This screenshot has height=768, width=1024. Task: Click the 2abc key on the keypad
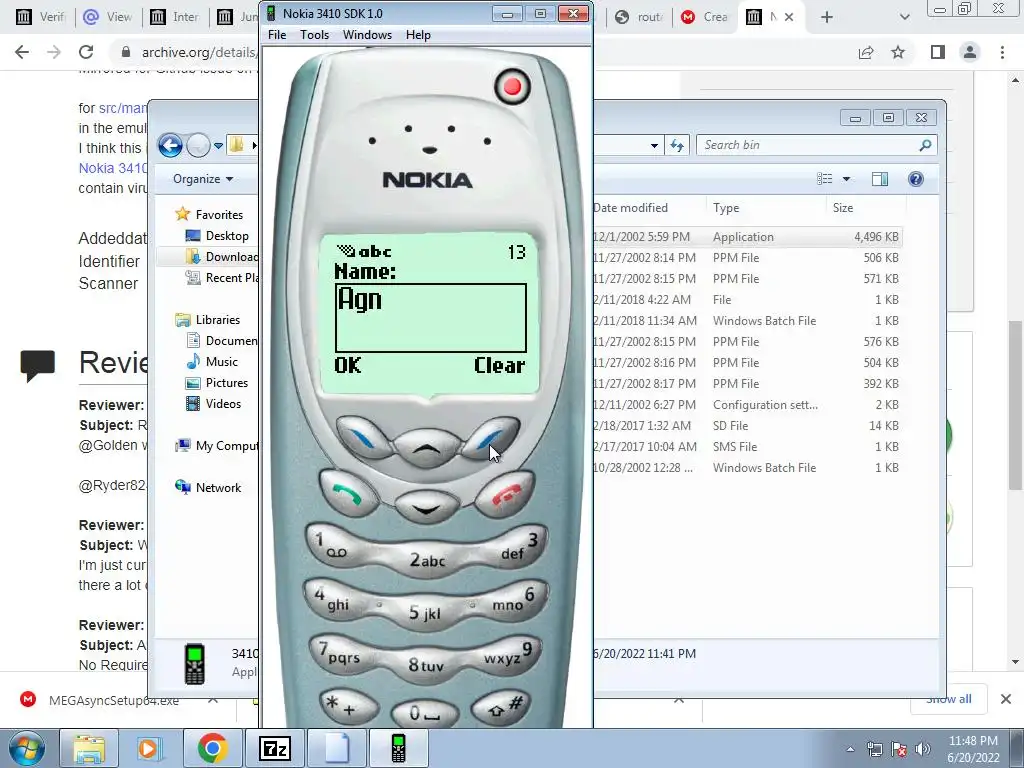(427, 560)
